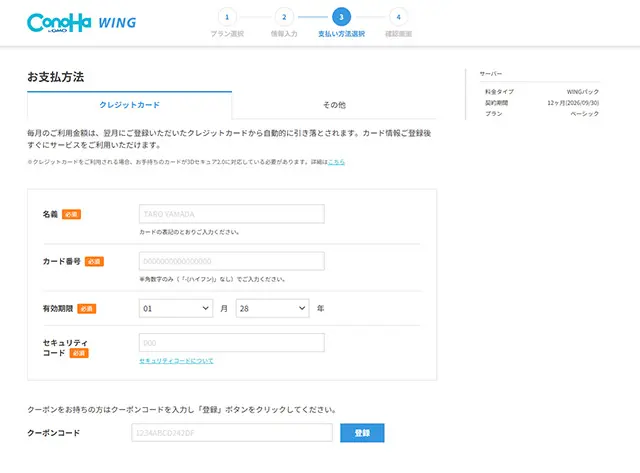Select step 2 information input circle
Viewport: 640px width, 473px height.
[x=285, y=17]
